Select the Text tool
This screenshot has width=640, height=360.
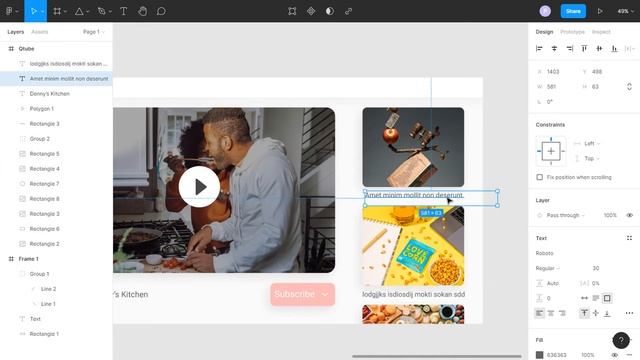(x=124, y=11)
